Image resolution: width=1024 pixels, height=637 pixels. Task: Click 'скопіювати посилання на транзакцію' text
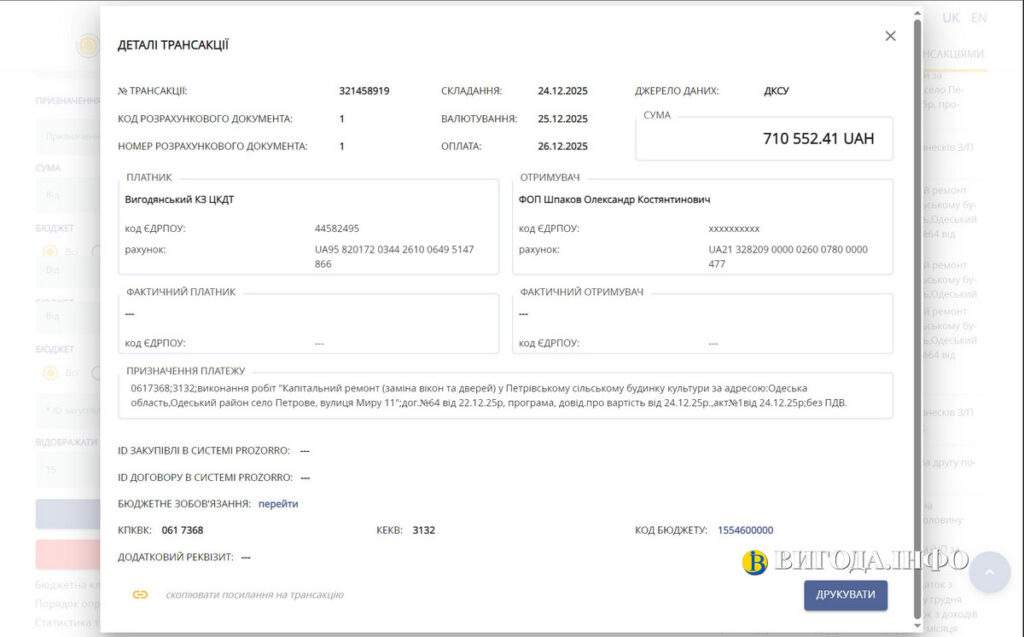[x=254, y=595]
